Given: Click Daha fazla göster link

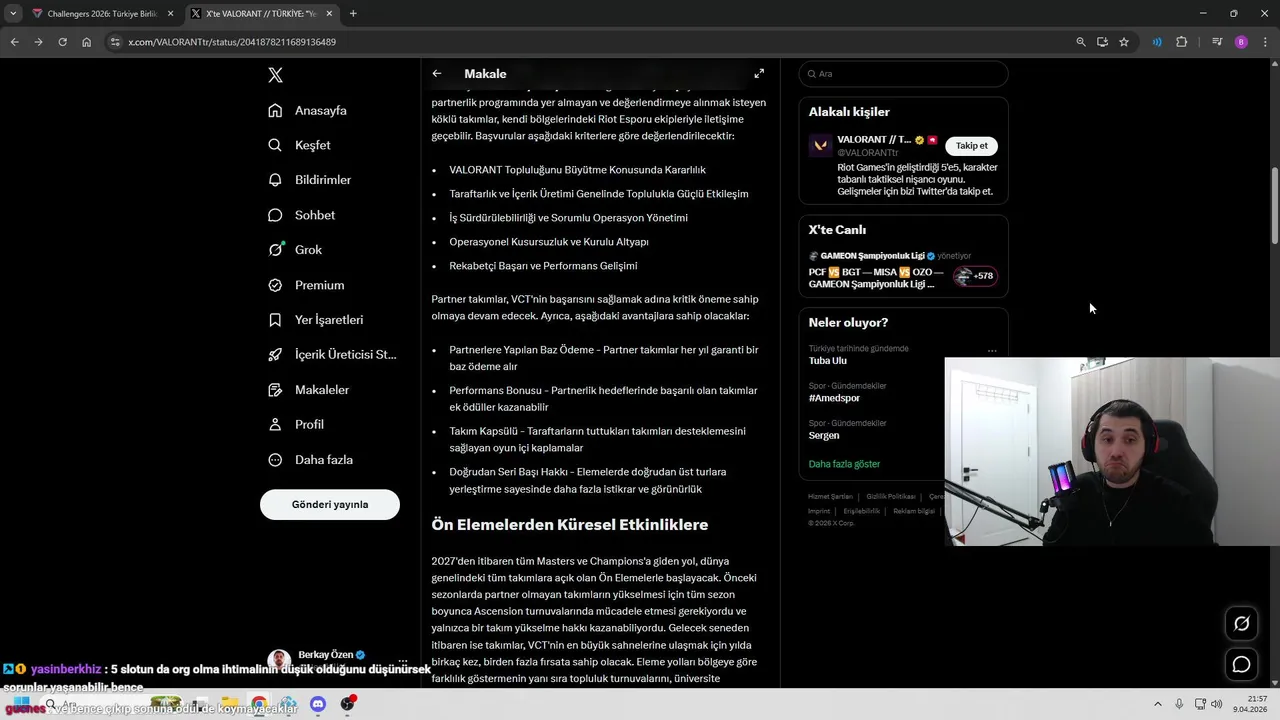Looking at the screenshot, I should [x=844, y=464].
